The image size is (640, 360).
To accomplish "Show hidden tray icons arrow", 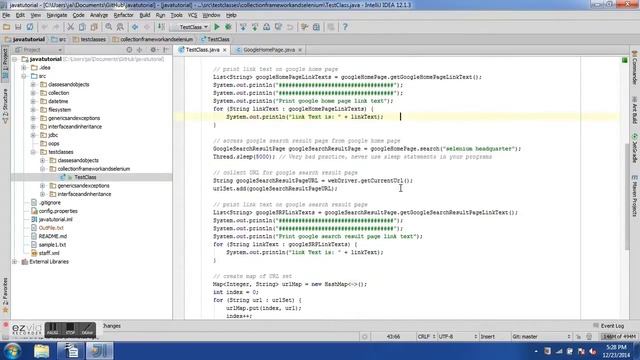I will [x=536, y=351].
